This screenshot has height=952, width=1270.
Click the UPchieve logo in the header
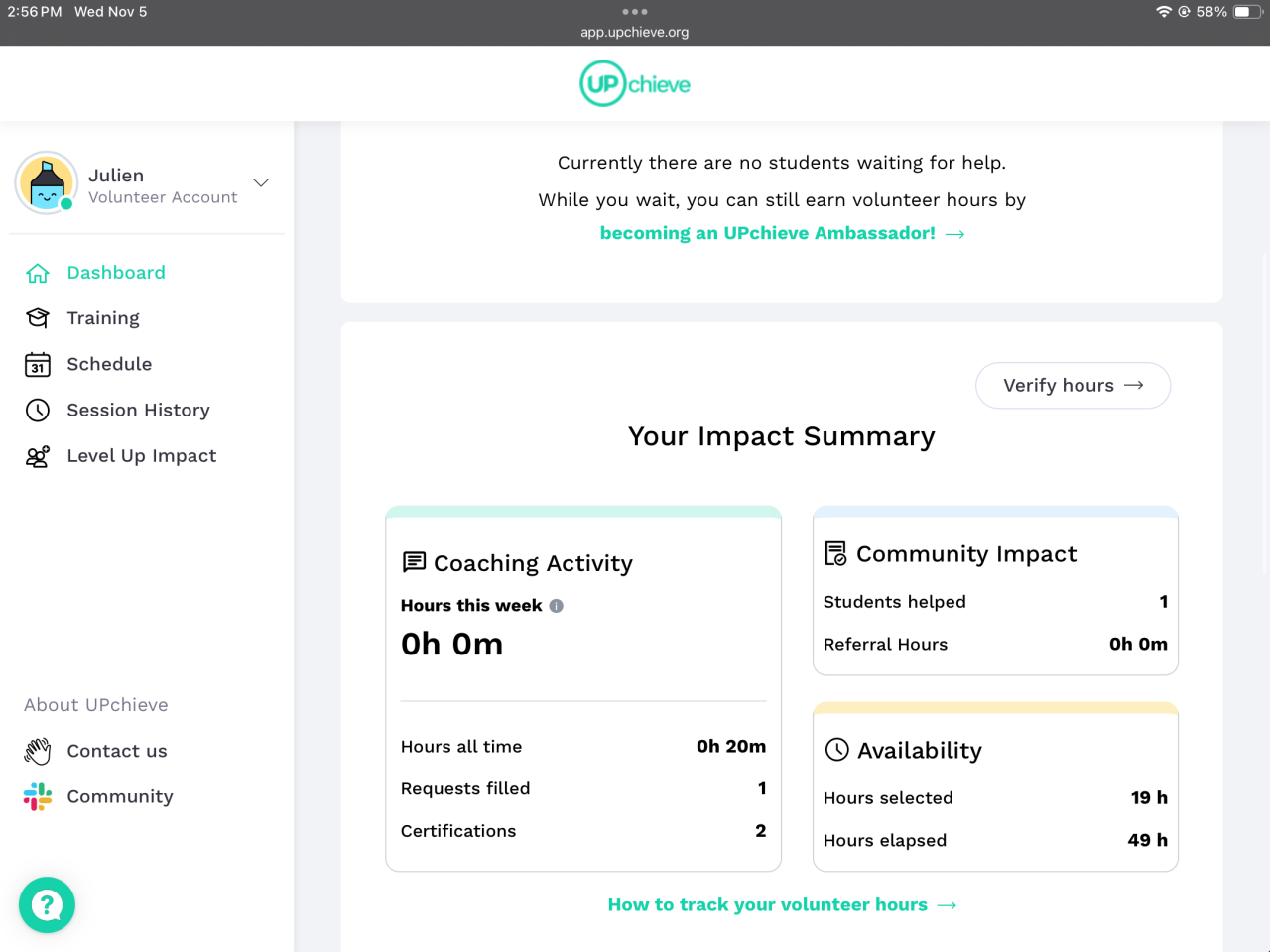[x=635, y=84]
